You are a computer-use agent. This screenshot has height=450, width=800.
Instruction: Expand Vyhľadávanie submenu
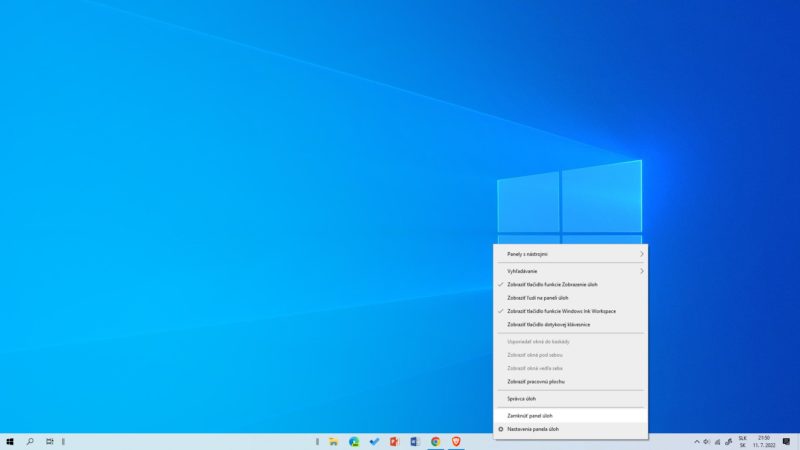(570, 271)
